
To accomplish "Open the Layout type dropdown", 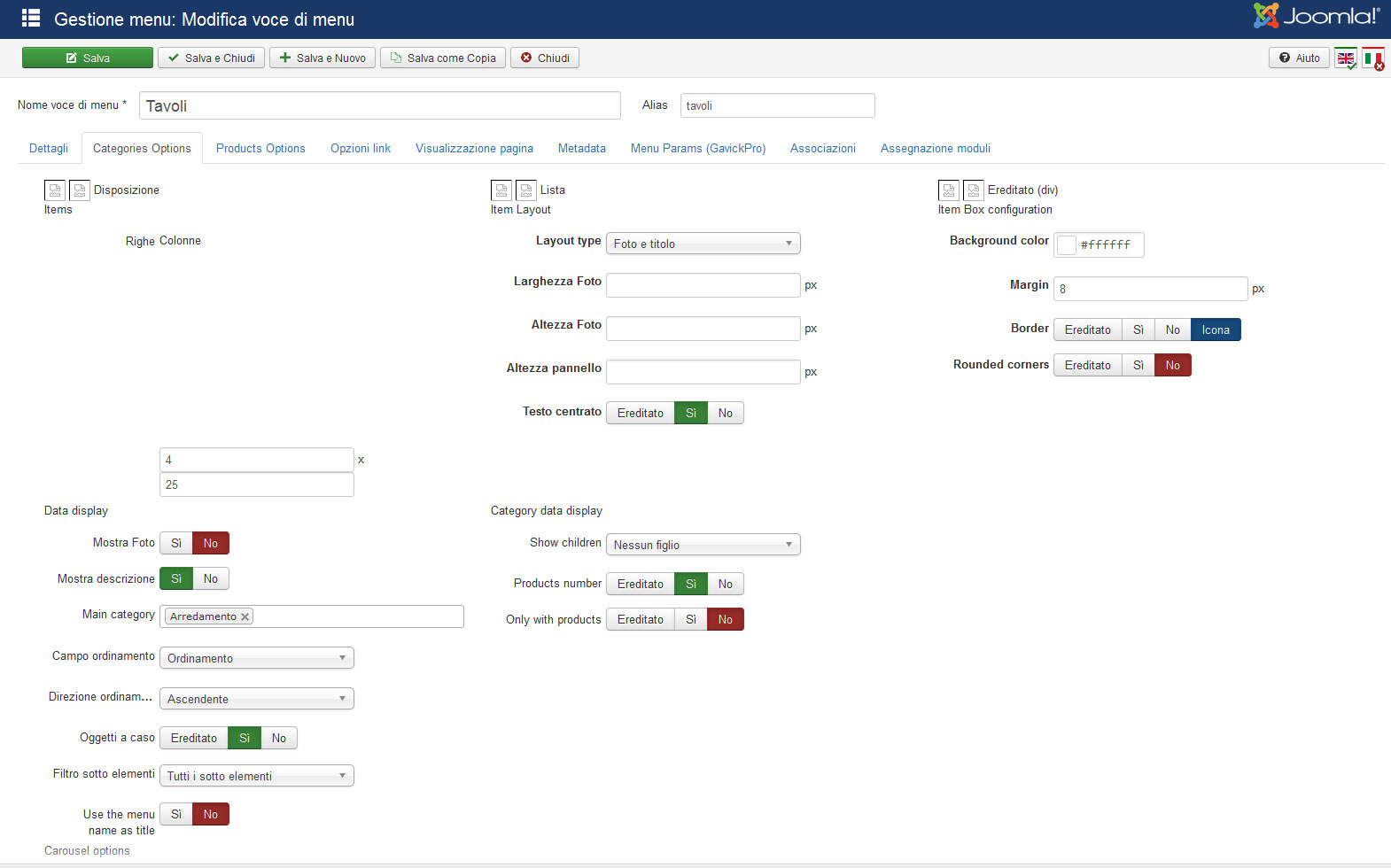I will coord(703,244).
